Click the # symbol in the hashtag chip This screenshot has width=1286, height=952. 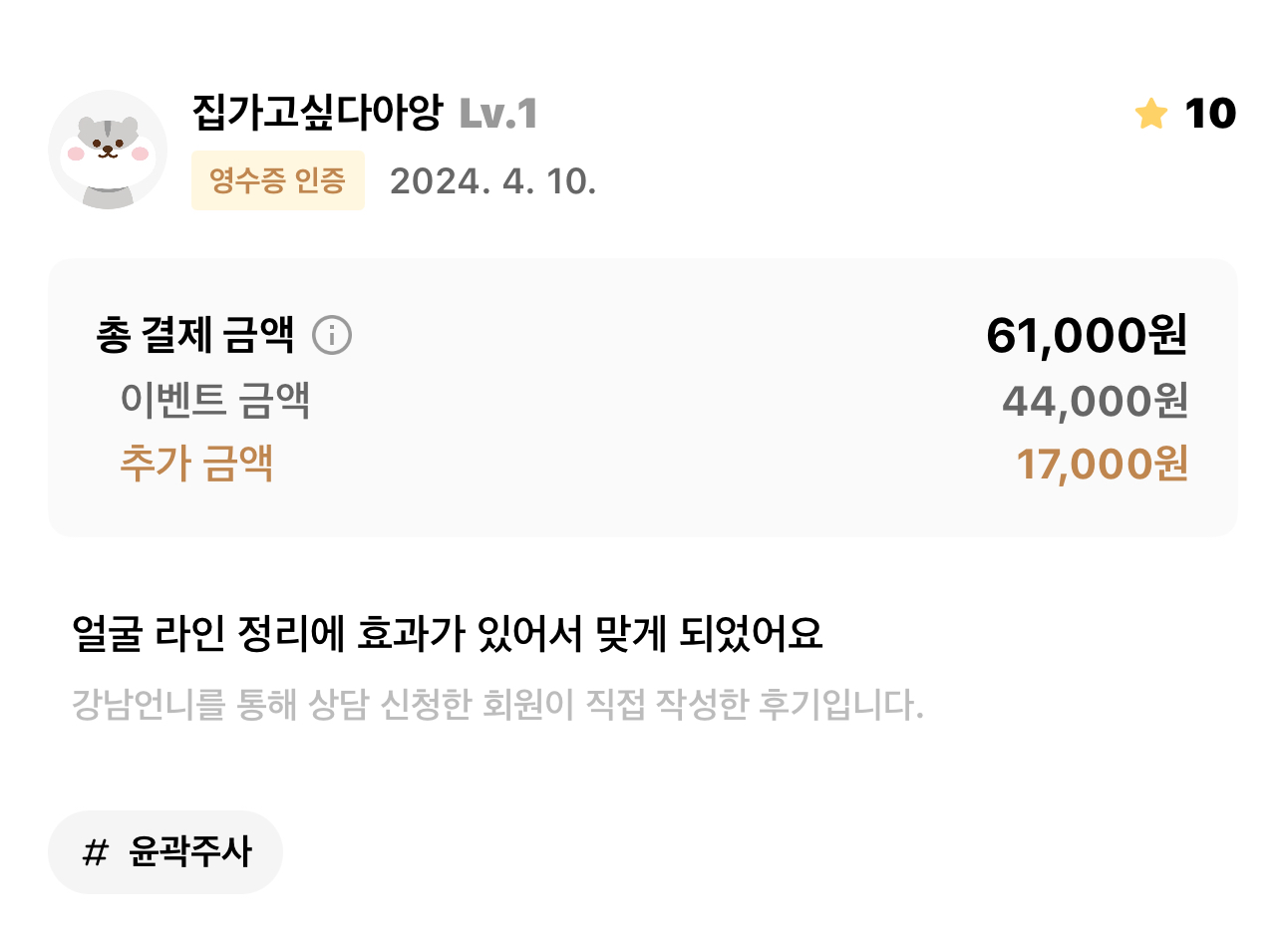coord(95,852)
